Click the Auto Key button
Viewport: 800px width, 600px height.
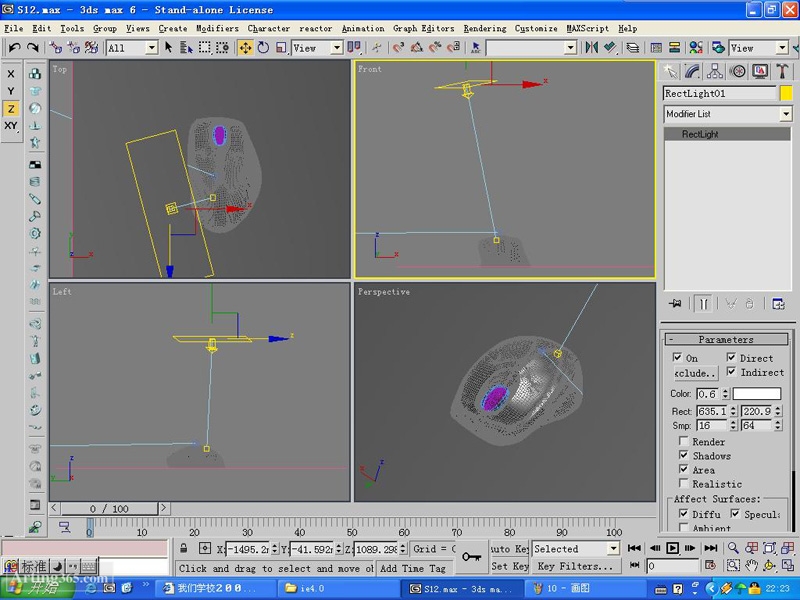[x=509, y=549]
